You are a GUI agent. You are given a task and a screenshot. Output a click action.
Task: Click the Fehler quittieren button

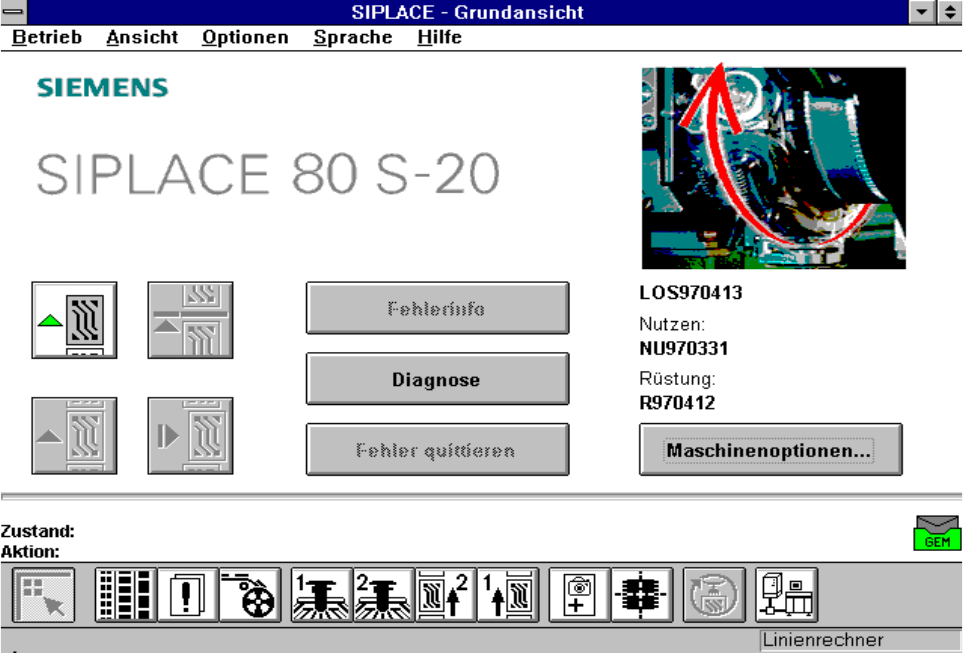click(x=437, y=450)
